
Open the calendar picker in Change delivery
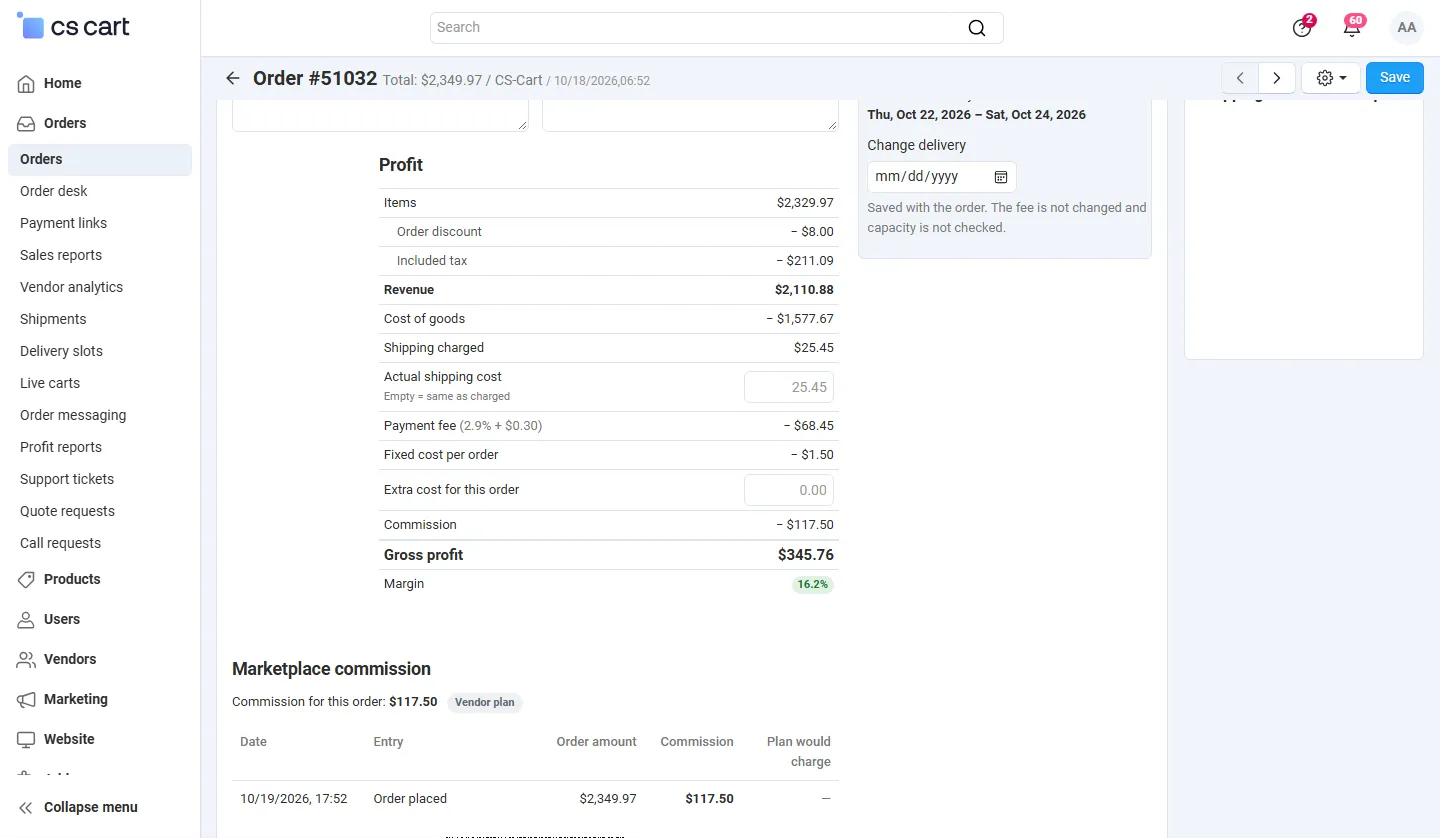coord(1001,177)
